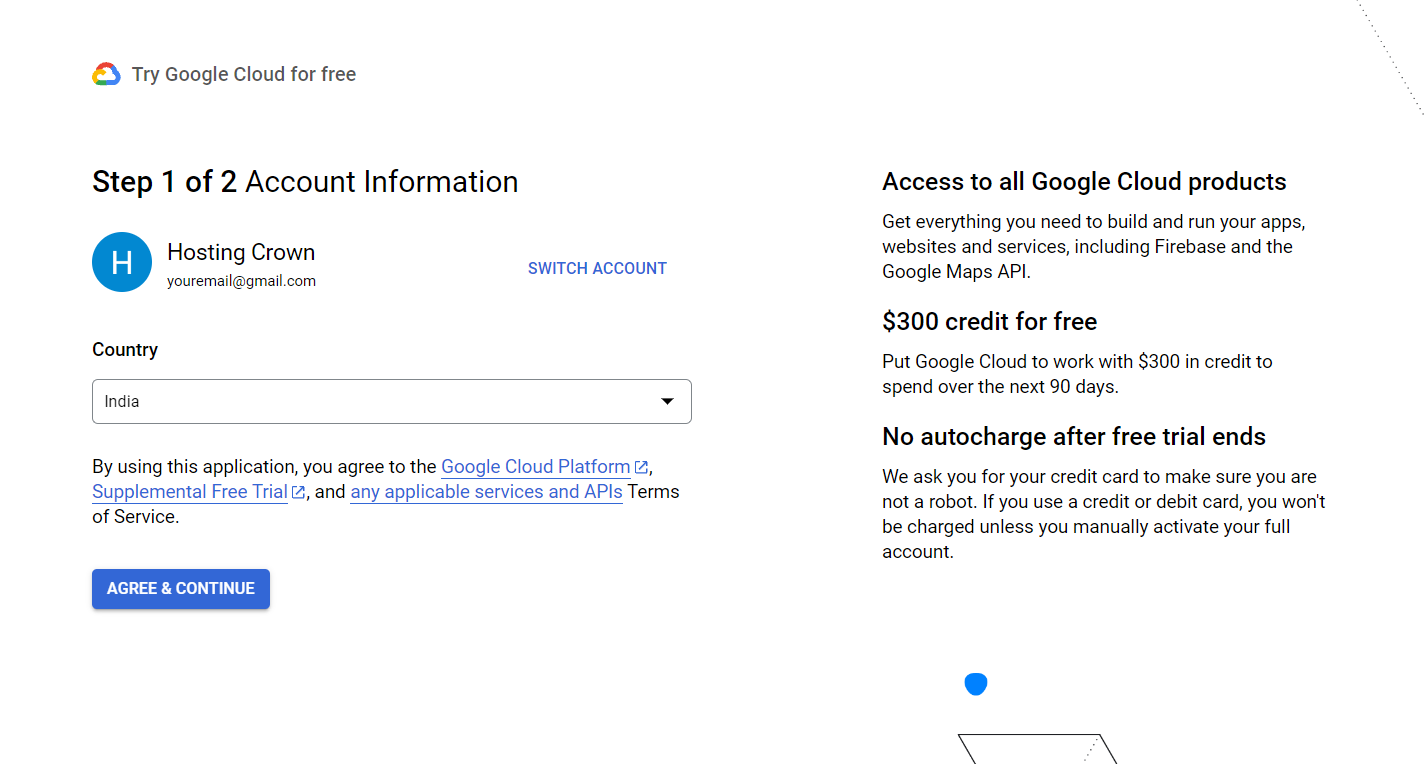
Task: Click the '$300 credit for free' heading
Action: pos(989,322)
